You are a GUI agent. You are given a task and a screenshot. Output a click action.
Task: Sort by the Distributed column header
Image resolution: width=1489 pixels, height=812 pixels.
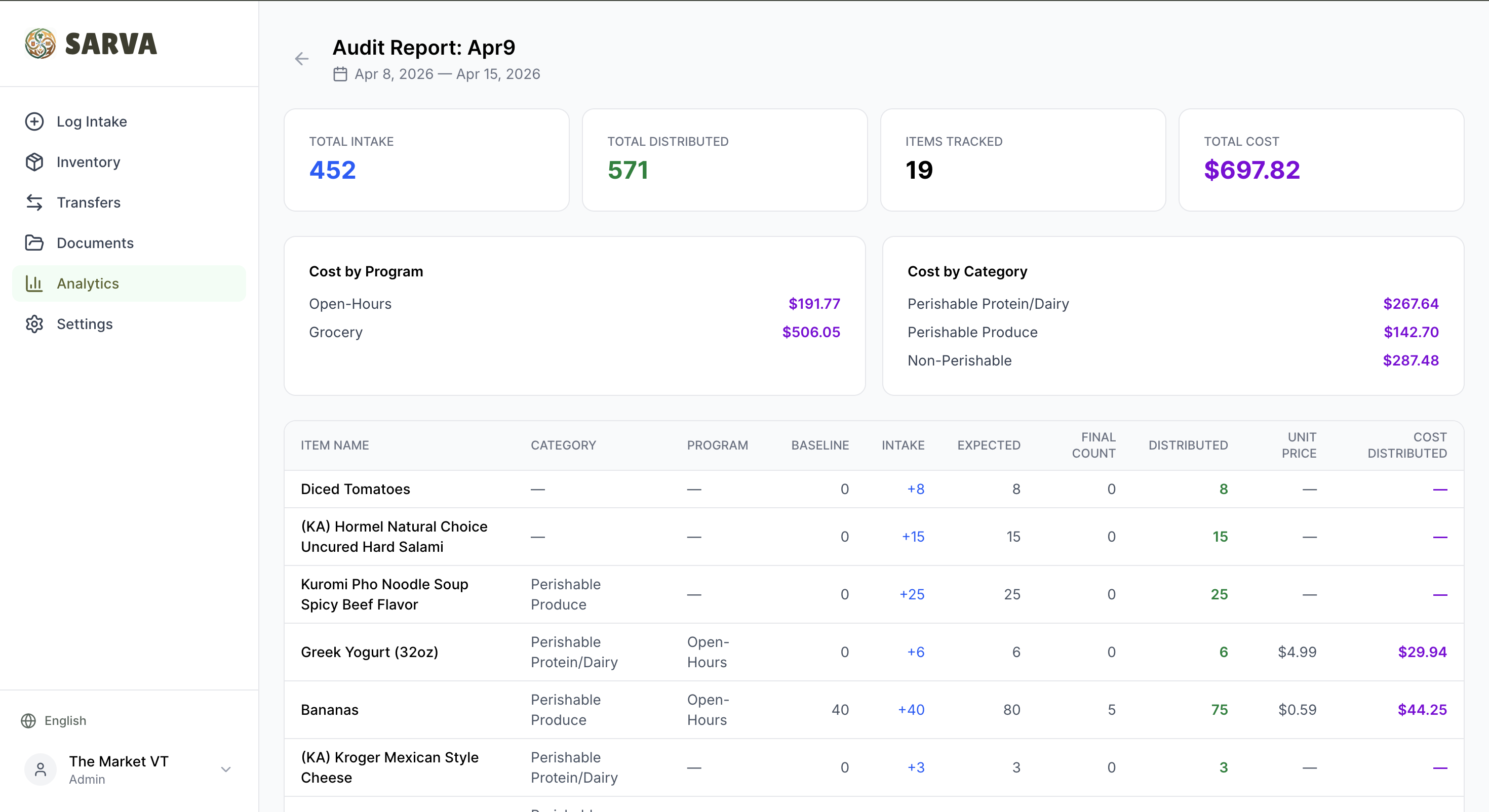click(x=1188, y=445)
